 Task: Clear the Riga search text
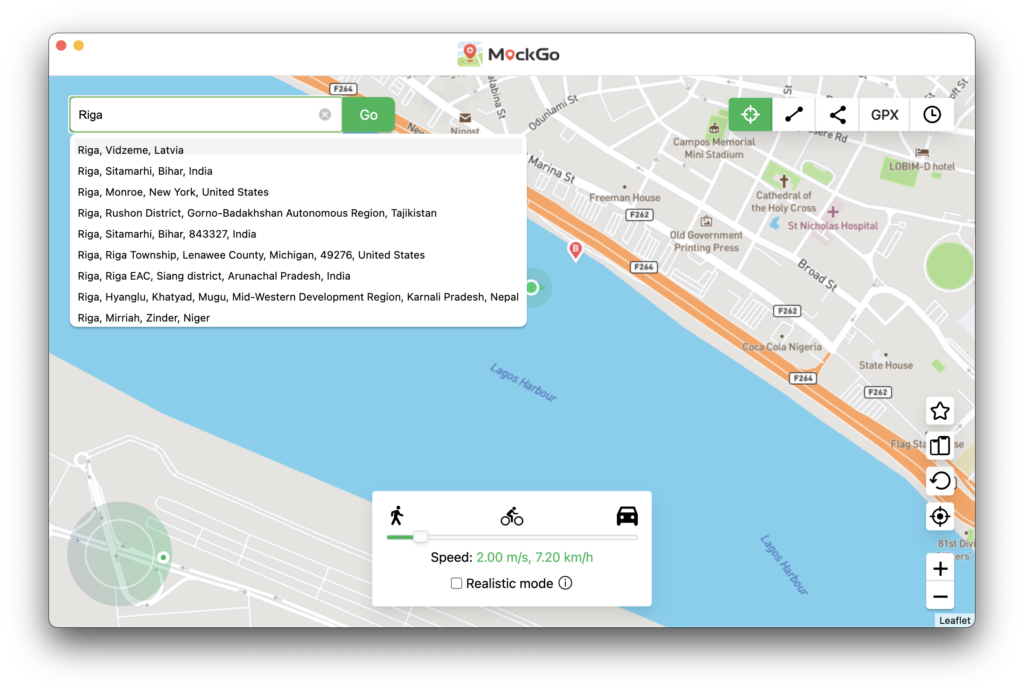click(325, 115)
